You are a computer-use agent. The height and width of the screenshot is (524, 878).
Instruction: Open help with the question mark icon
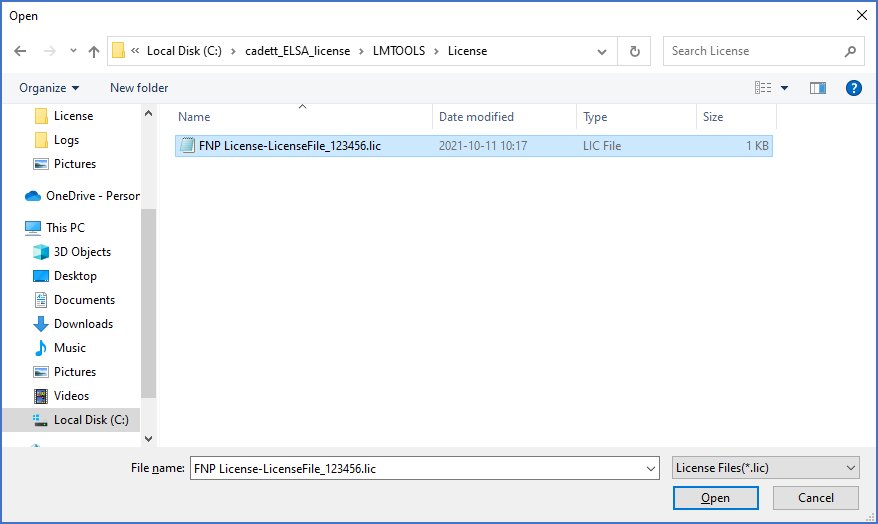853,88
